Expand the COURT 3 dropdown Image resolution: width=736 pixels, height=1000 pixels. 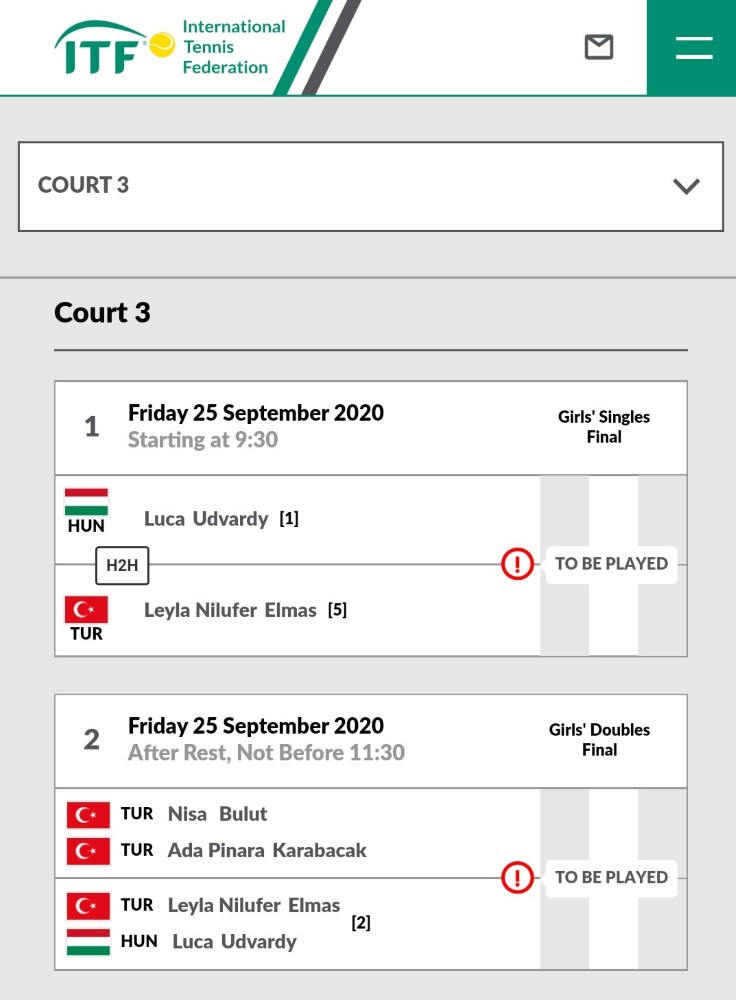(x=371, y=186)
